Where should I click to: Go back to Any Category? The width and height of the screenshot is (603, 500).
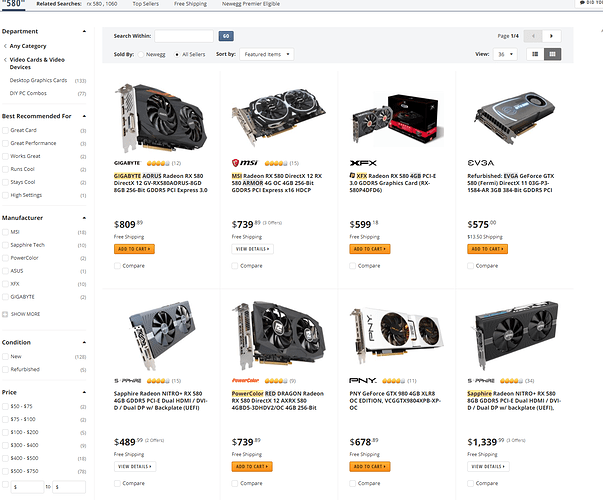28,46
